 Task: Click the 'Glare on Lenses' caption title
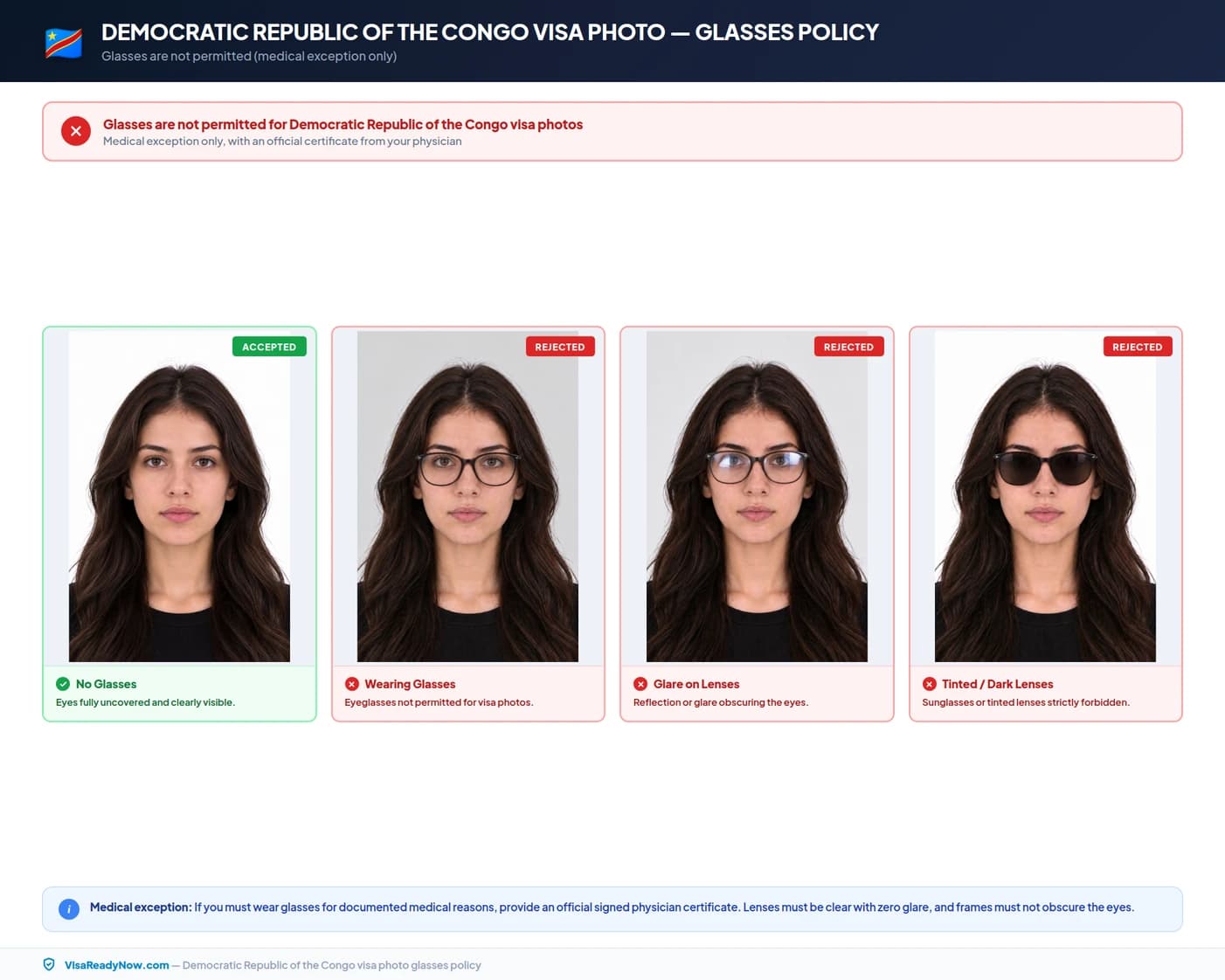coord(696,684)
